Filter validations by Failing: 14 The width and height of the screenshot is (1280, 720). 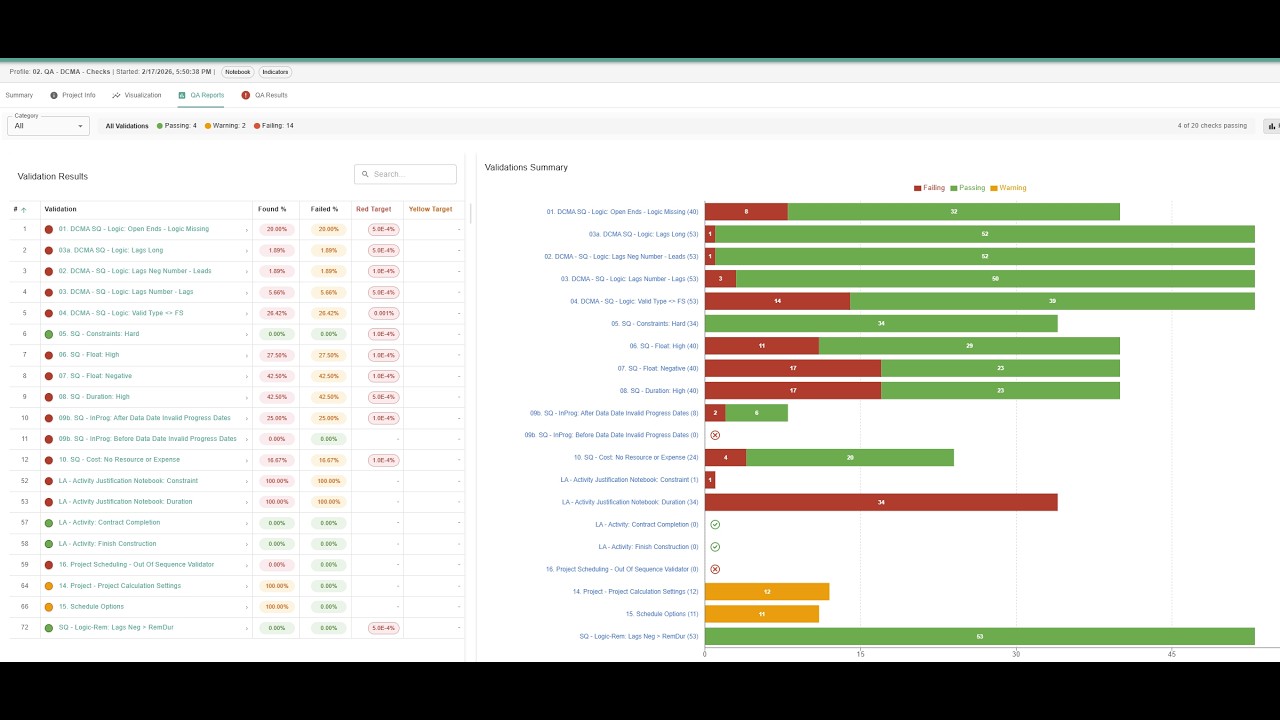273,126
